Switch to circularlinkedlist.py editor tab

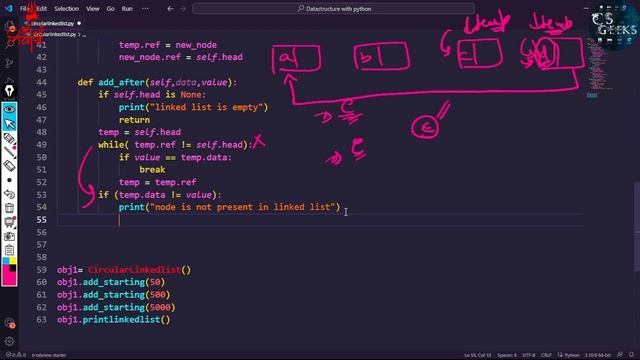pyautogui.click(x=52, y=23)
